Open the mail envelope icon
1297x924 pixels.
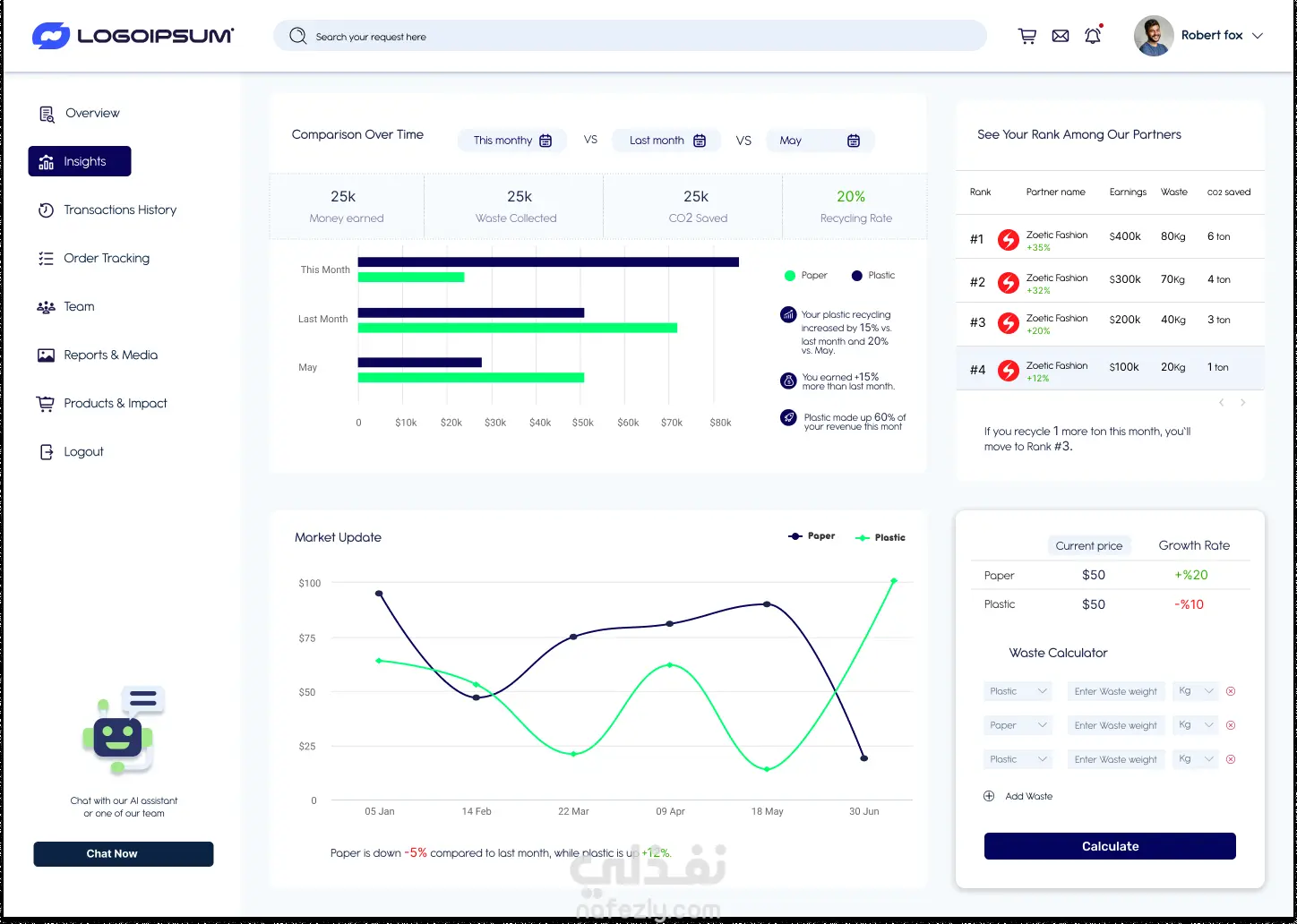point(1061,36)
